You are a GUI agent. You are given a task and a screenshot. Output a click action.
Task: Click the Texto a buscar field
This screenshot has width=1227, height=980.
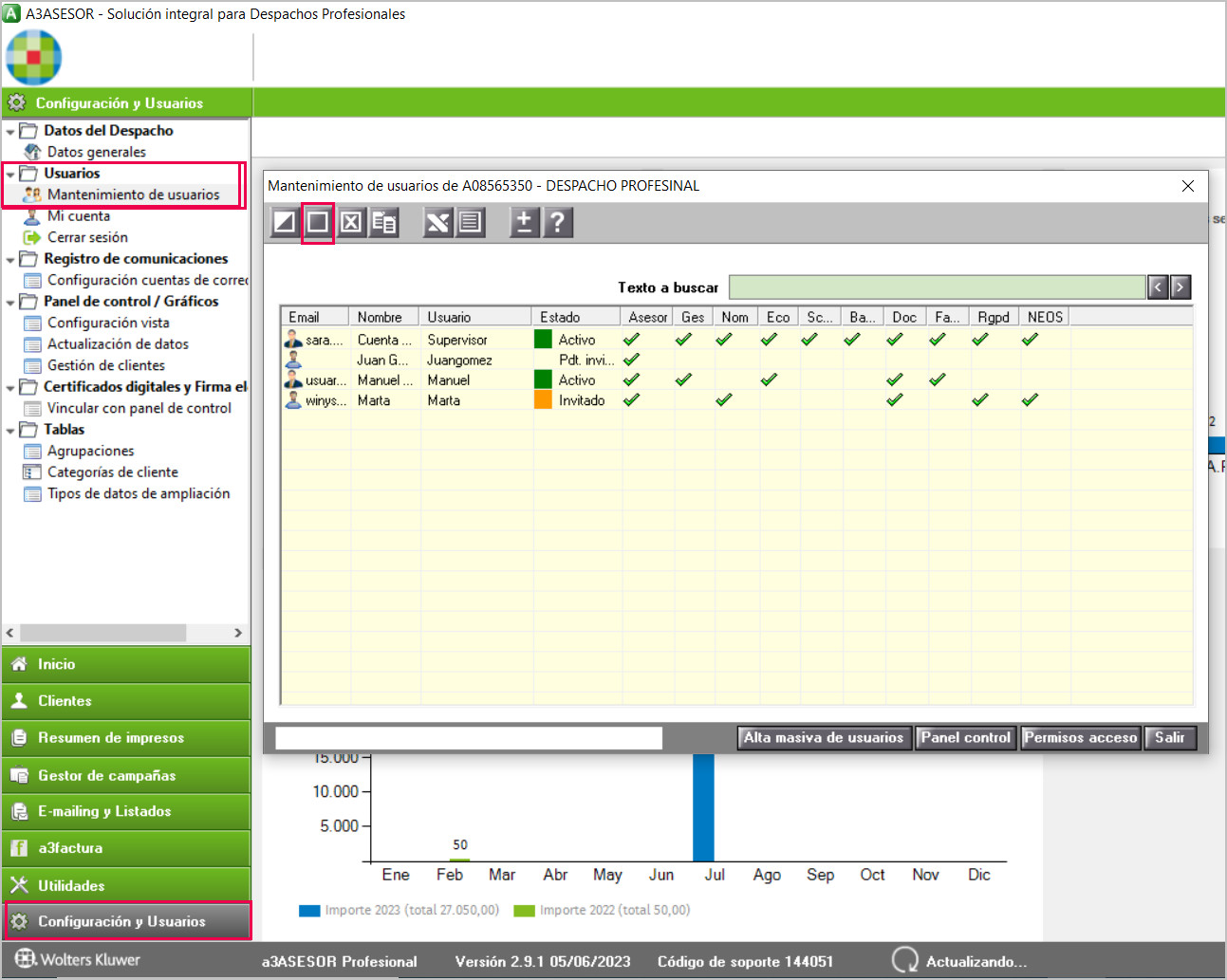937,287
